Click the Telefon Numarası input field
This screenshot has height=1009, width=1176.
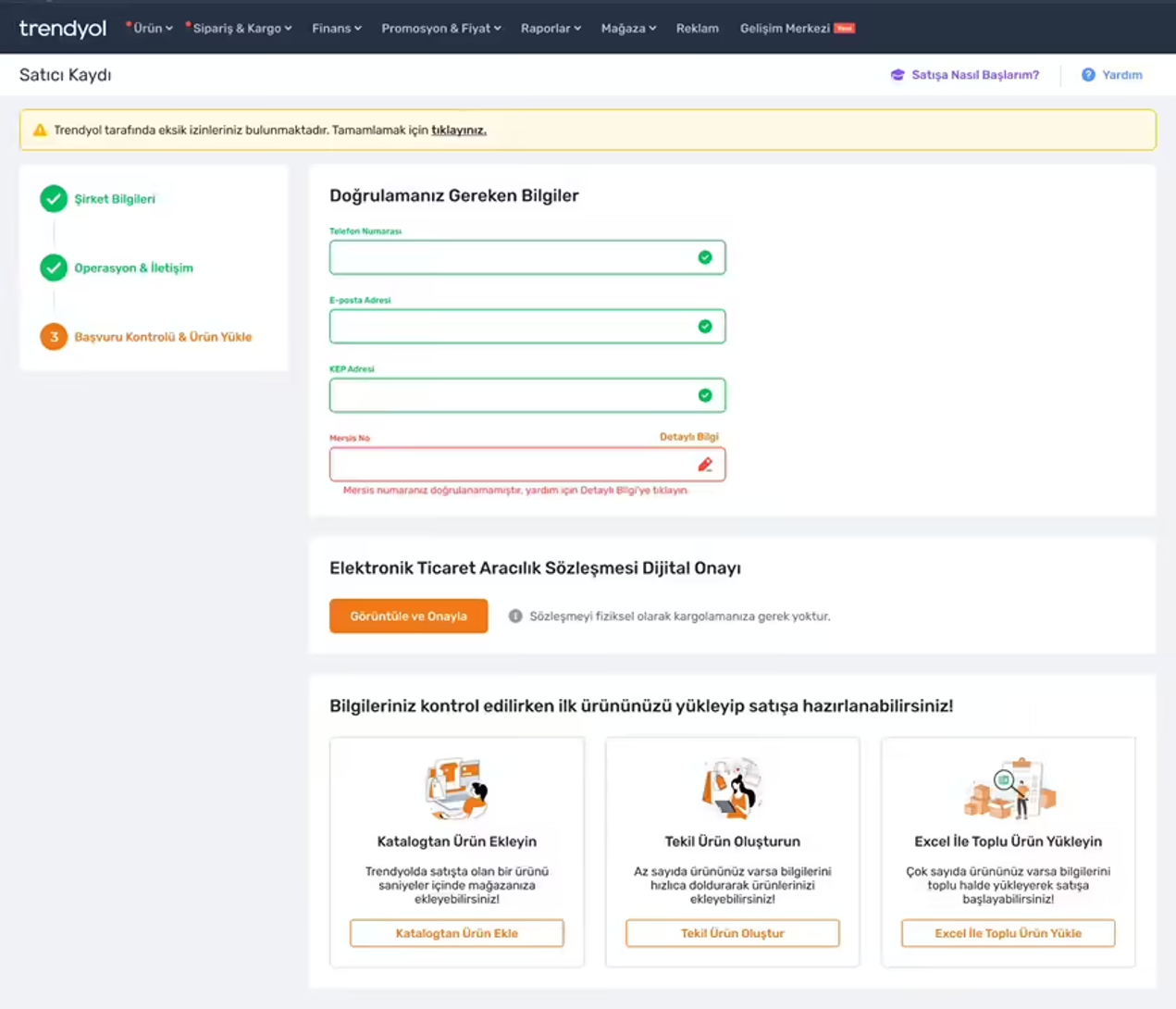point(527,257)
